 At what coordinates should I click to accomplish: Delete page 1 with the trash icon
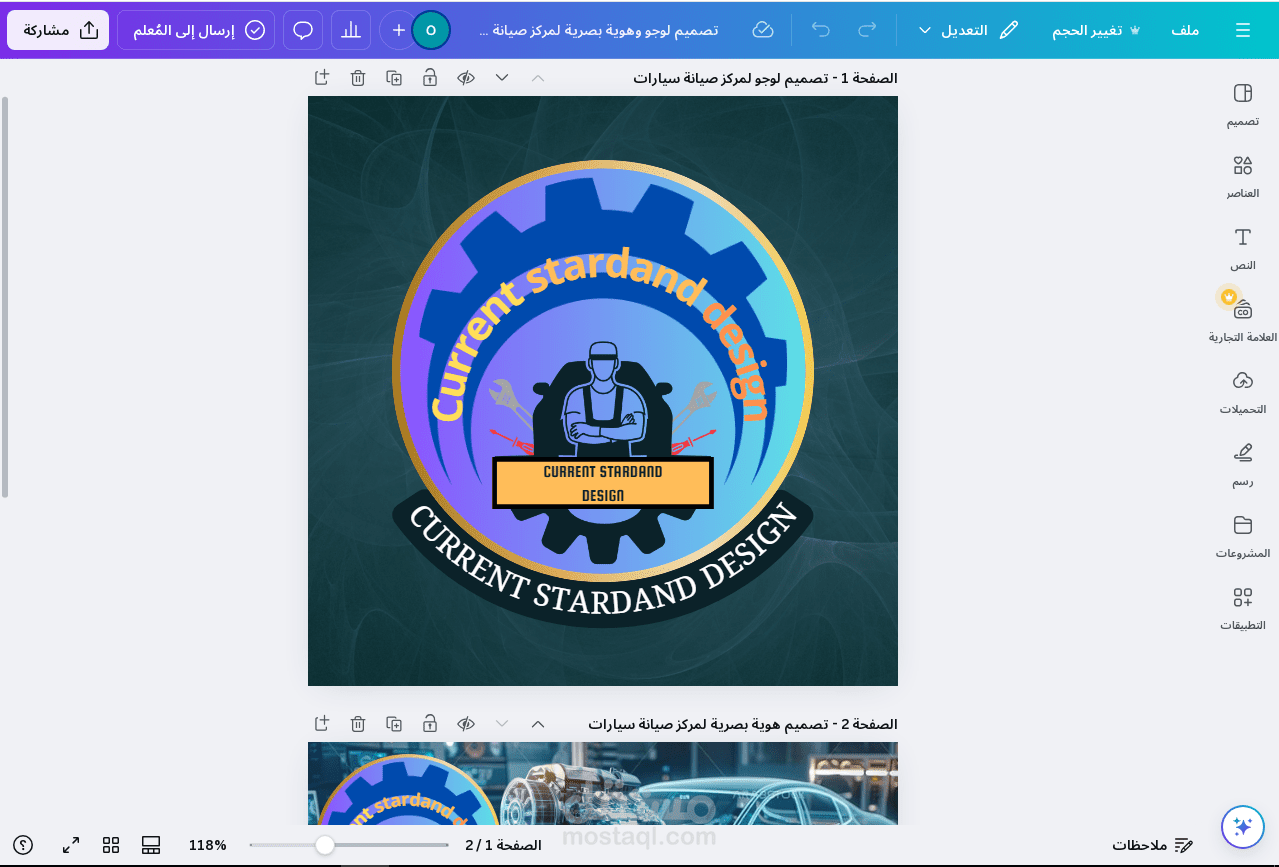[358, 77]
